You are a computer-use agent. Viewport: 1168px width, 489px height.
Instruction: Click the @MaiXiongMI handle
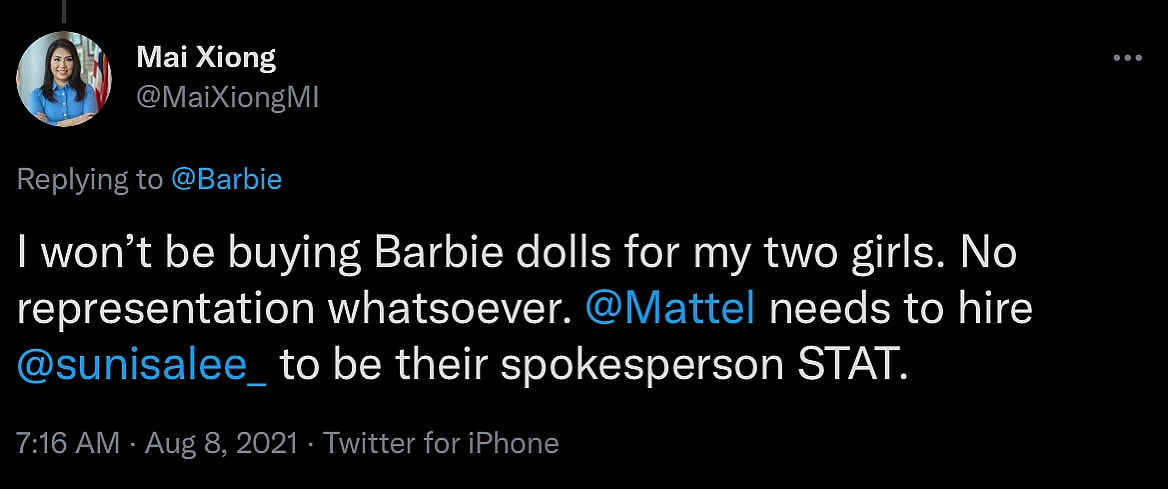point(227,97)
